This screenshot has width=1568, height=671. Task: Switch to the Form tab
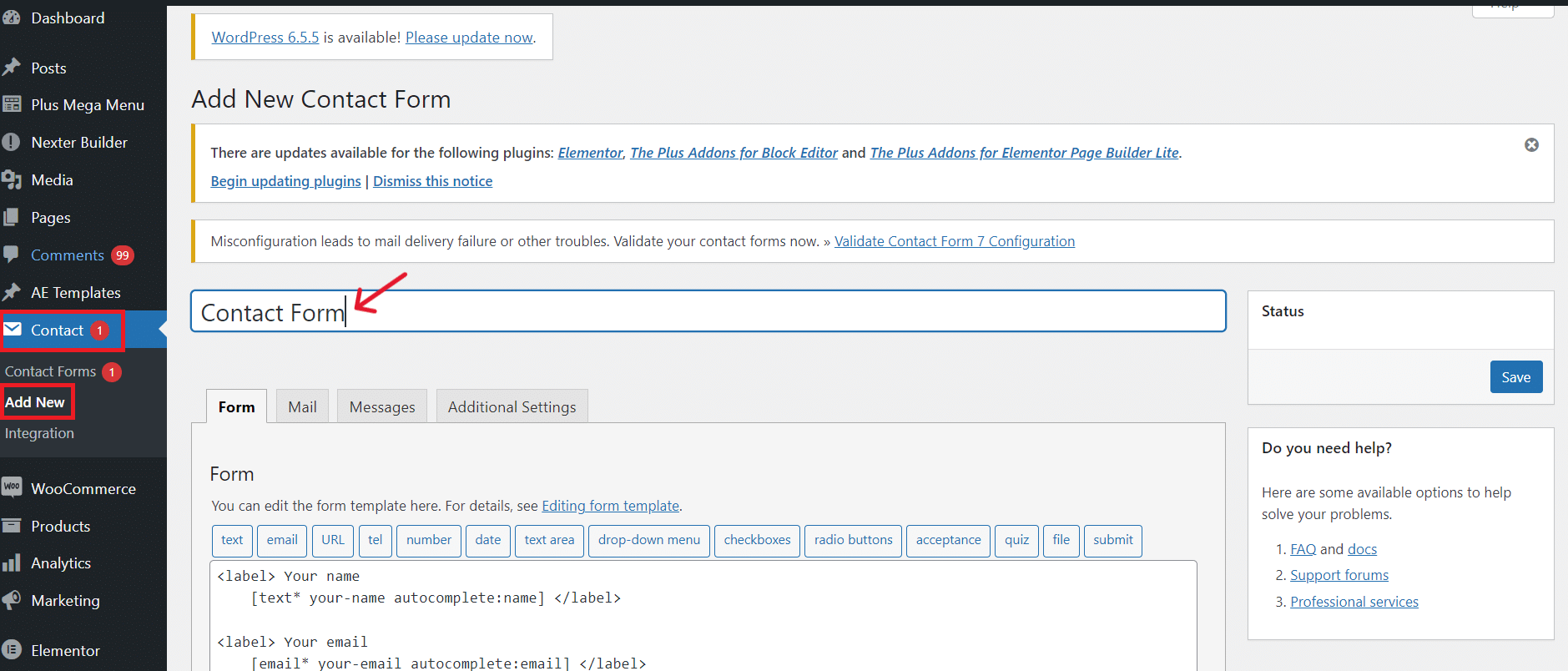(237, 406)
